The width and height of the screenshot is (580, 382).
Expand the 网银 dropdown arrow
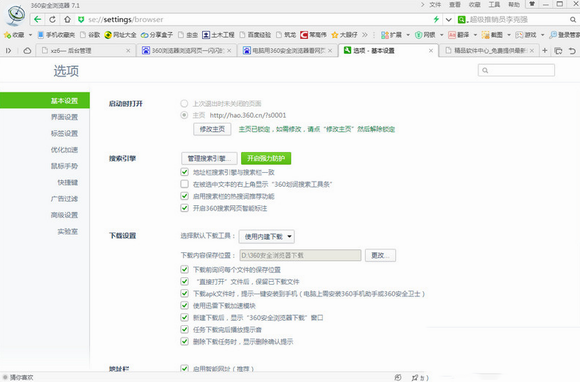[x=441, y=35]
